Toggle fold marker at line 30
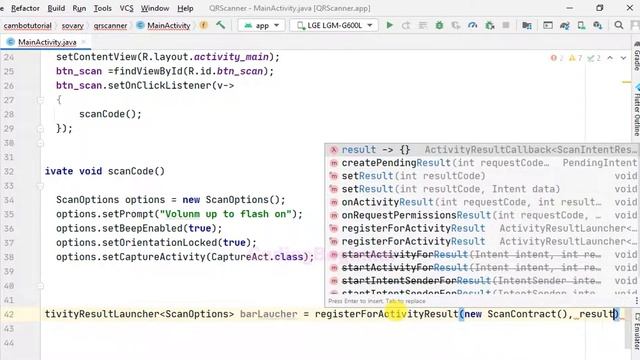Viewport: 640px width, 360px height. (x=40, y=143)
